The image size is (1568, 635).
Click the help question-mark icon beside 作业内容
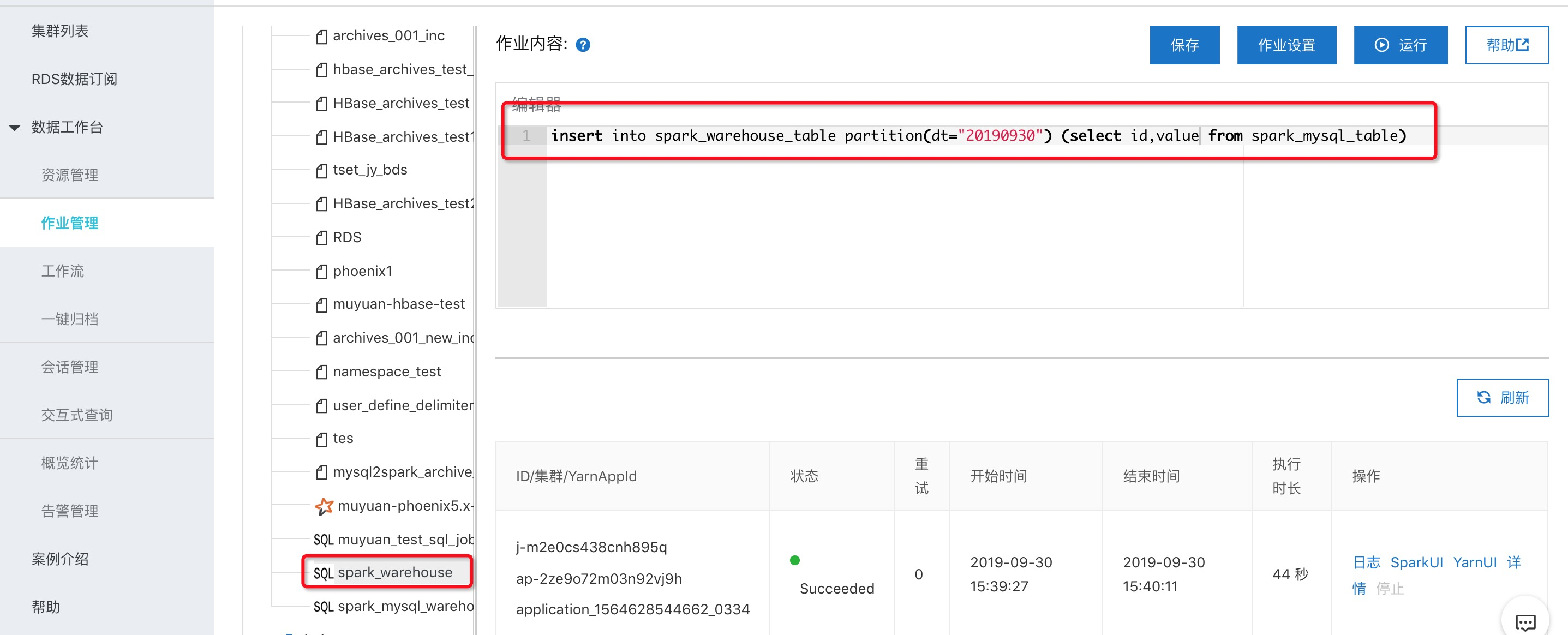click(x=583, y=45)
